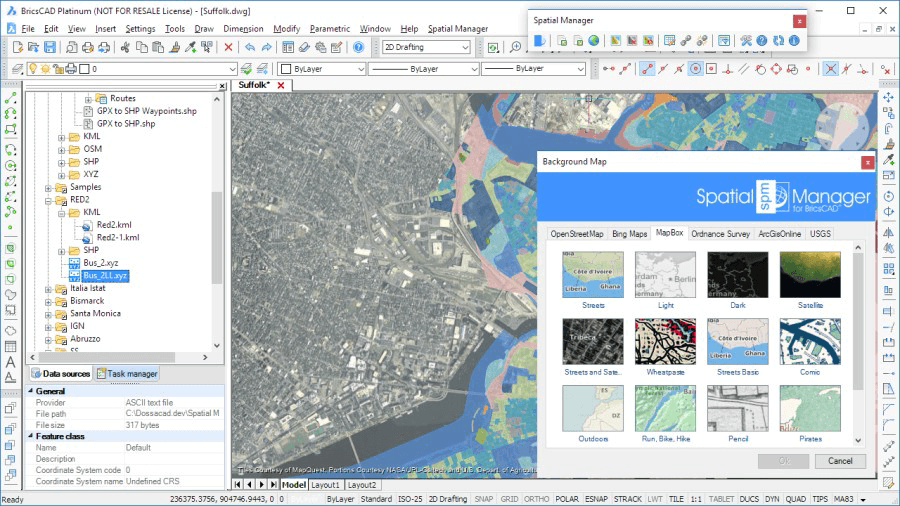Switch to the OpenStreetMap tab

[x=577, y=234]
